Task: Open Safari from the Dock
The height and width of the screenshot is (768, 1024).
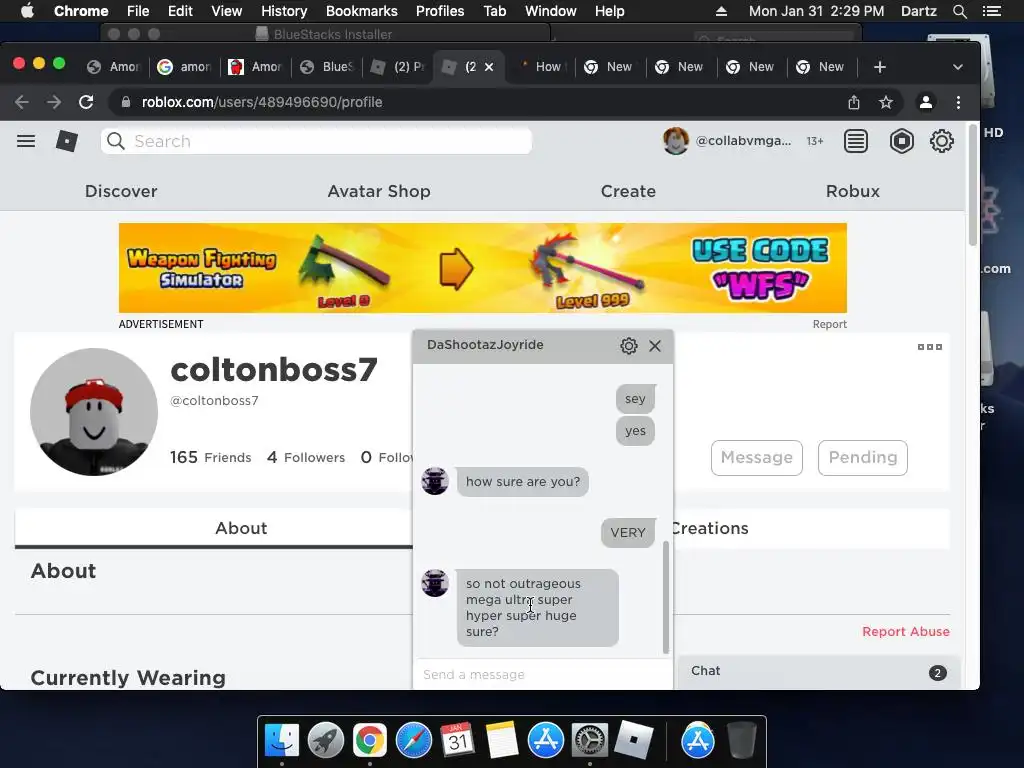Action: point(413,740)
